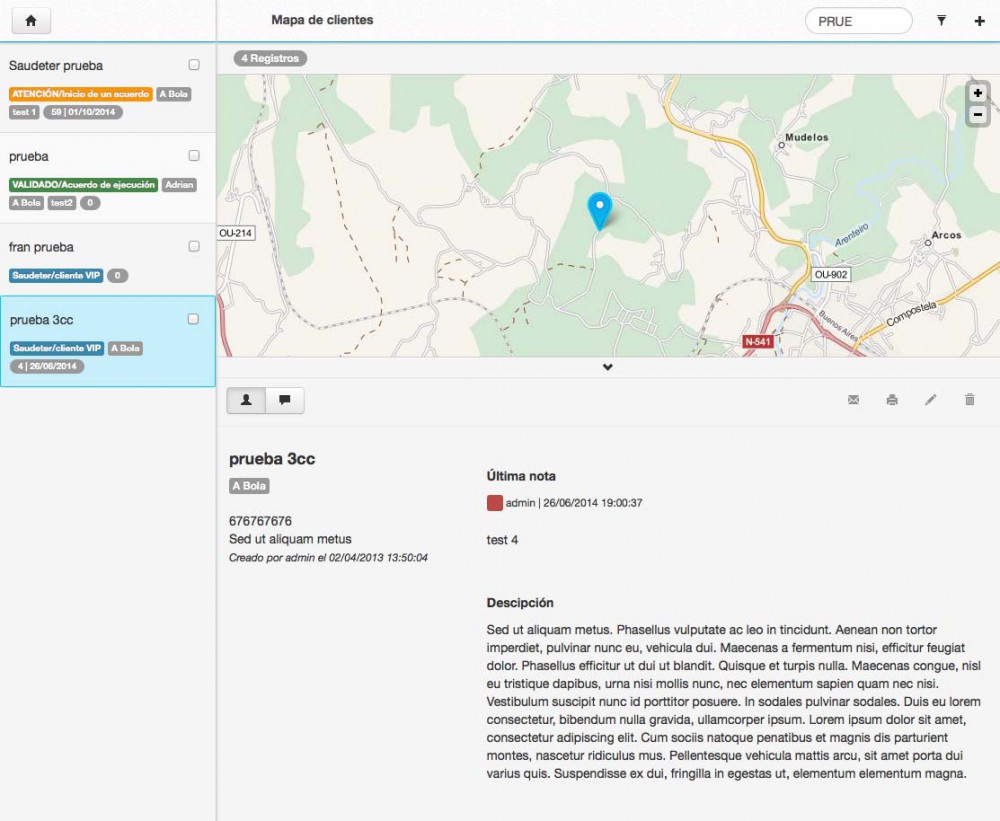This screenshot has width=1000, height=821.
Task: Check the Saudeter prueba checkbox
Action: click(194, 65)
